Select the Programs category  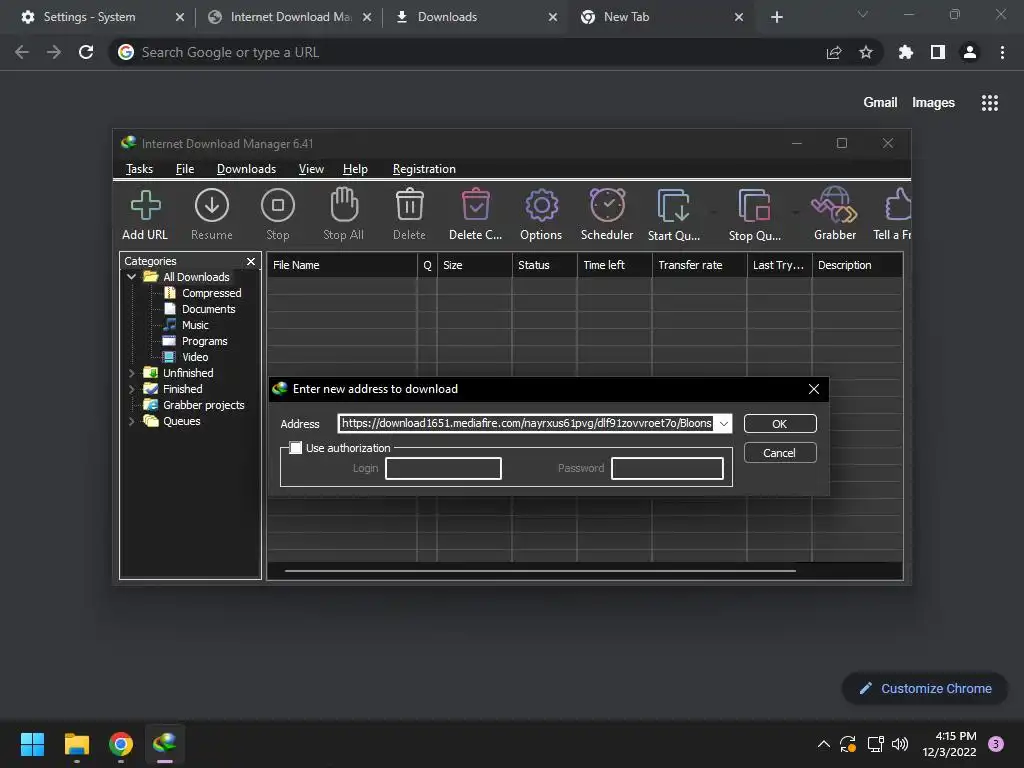click(x=204, y=341)
